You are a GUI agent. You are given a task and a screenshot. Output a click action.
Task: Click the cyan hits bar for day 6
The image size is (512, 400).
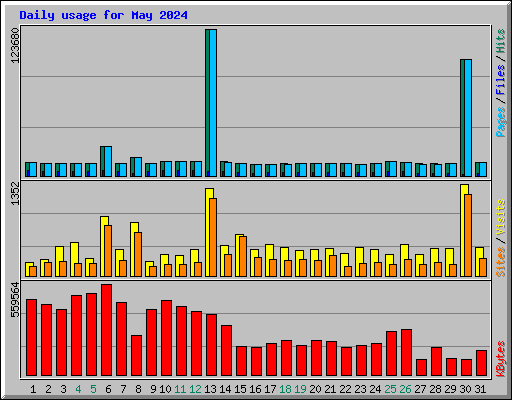pos(108,161)
